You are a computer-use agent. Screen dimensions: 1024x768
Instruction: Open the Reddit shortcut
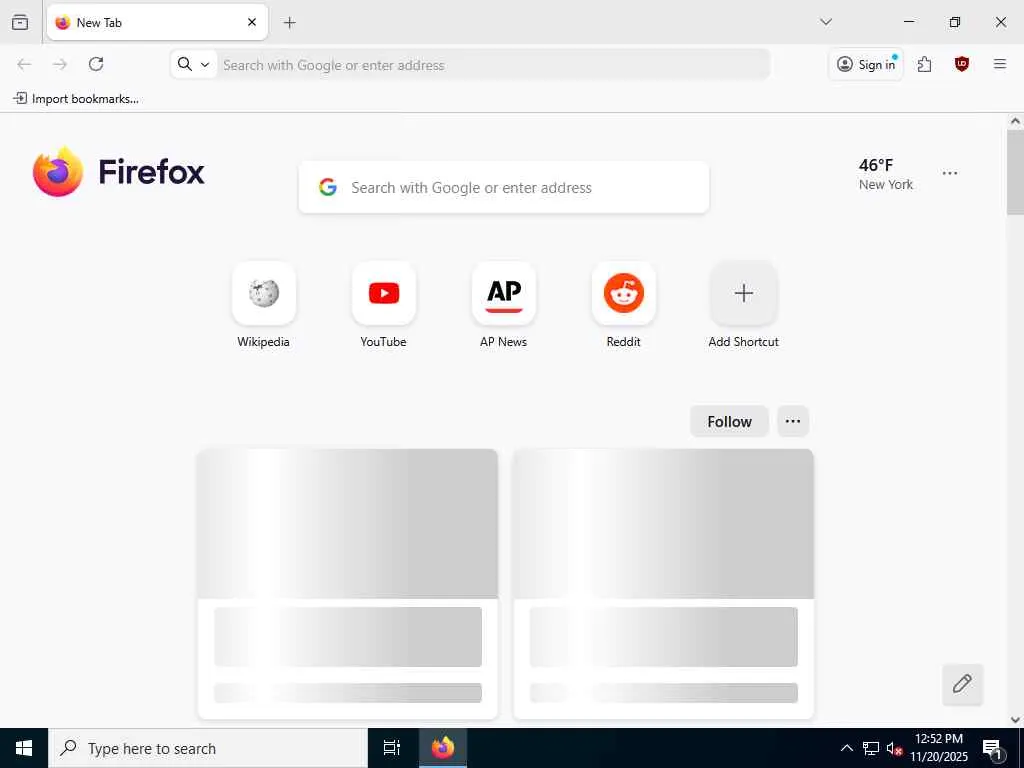point(624,306)
